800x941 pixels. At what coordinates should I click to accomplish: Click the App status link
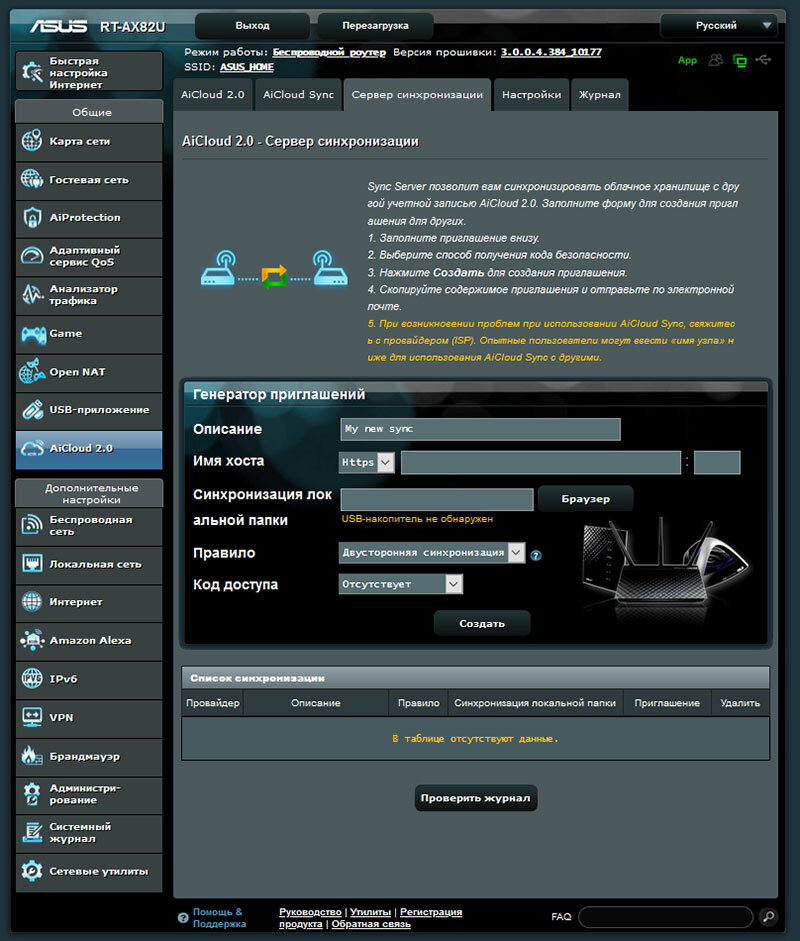(x=687, y=60)
